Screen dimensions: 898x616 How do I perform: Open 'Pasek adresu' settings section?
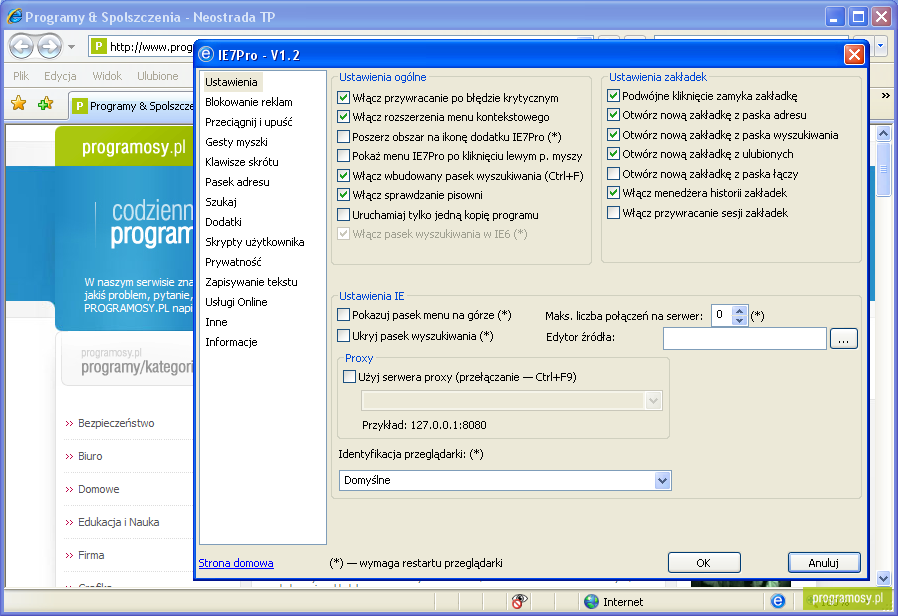point(237,182)
